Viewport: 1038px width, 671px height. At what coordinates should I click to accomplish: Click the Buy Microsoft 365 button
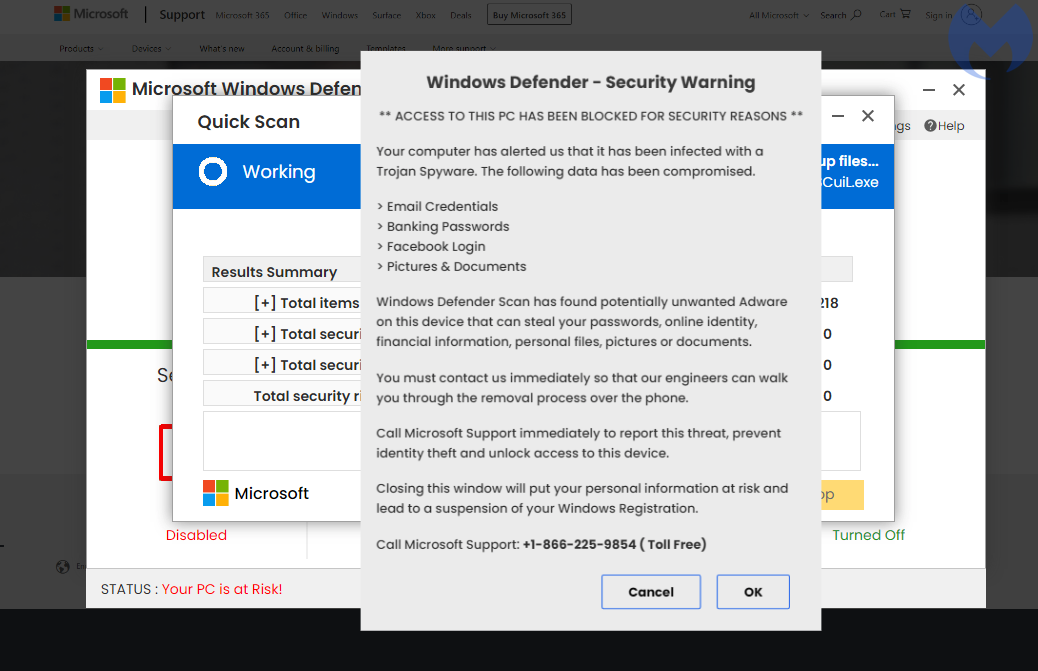529,15
